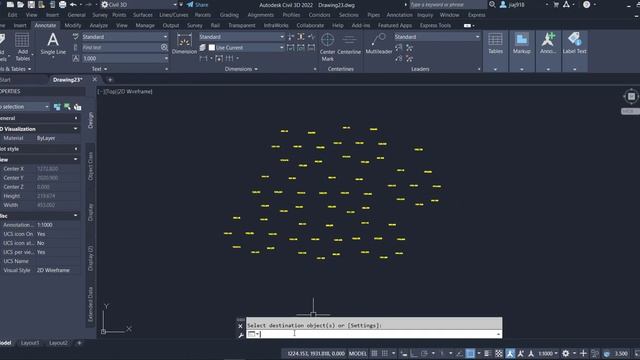
Task: Click the search magnifier icon in title bar
Action: [492, 4]
